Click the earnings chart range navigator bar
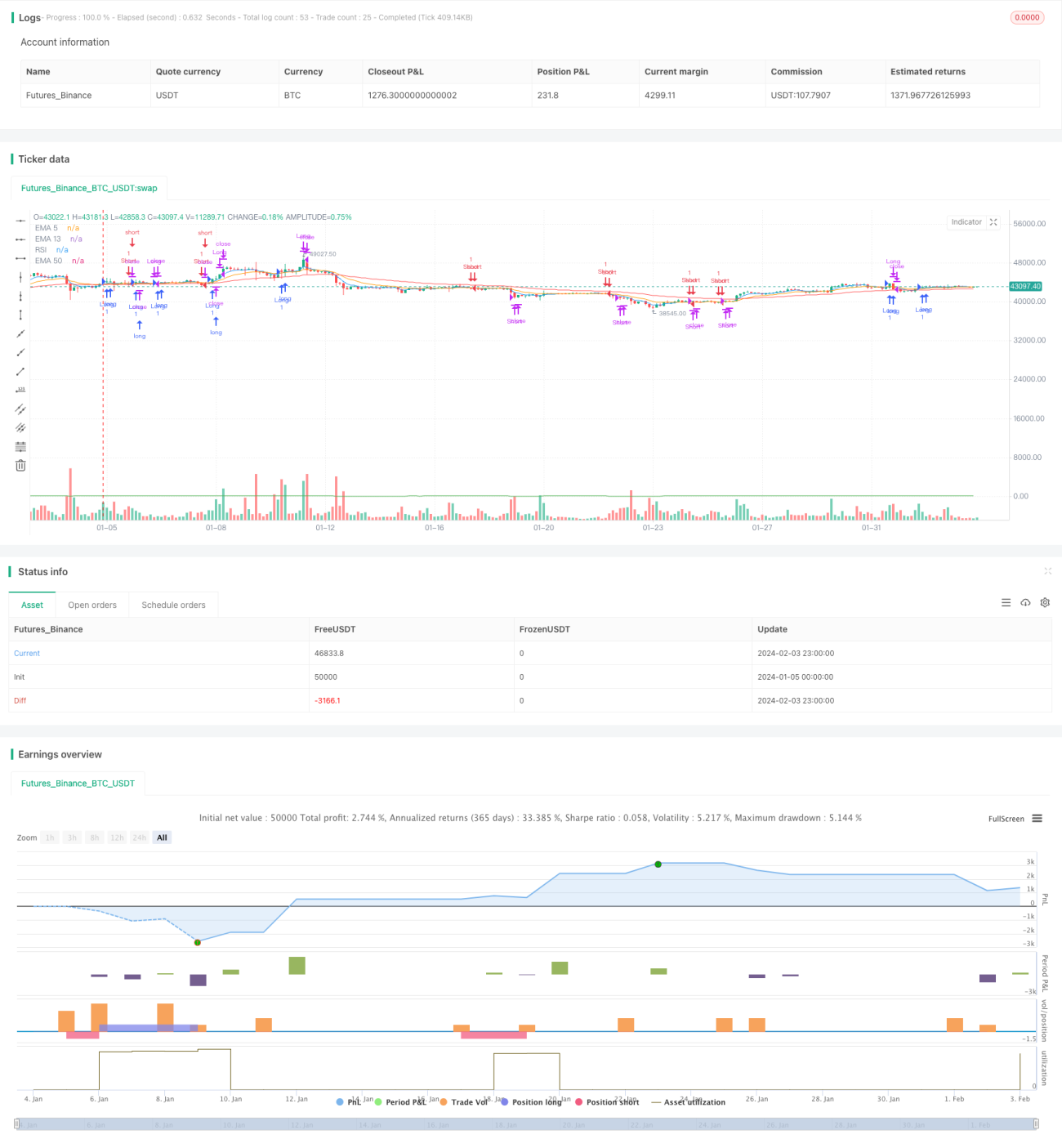Screen dimensions: 1062x1148 (526, 1124)
